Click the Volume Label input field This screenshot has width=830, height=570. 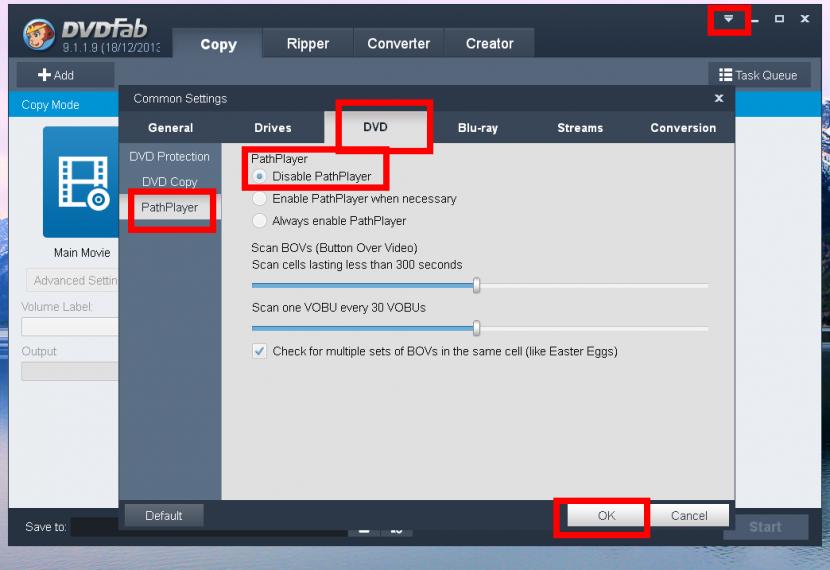(x=70, y=327)
